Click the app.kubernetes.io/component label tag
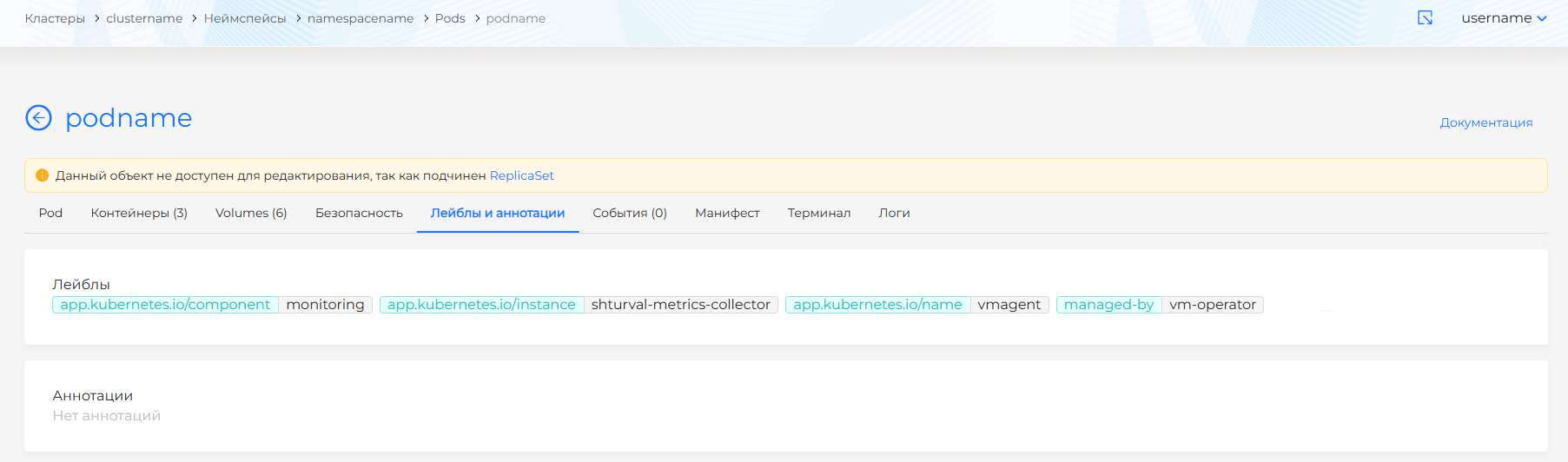 point(165,305)
